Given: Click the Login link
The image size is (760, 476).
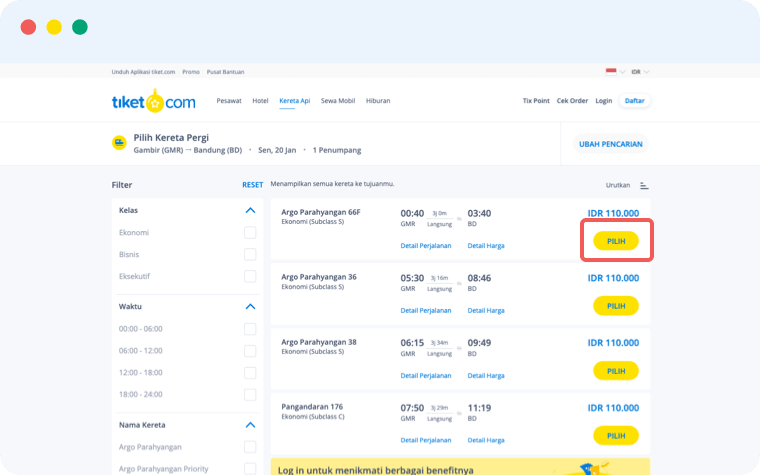Looking at the screenshot, I should (x=604, y=101).
